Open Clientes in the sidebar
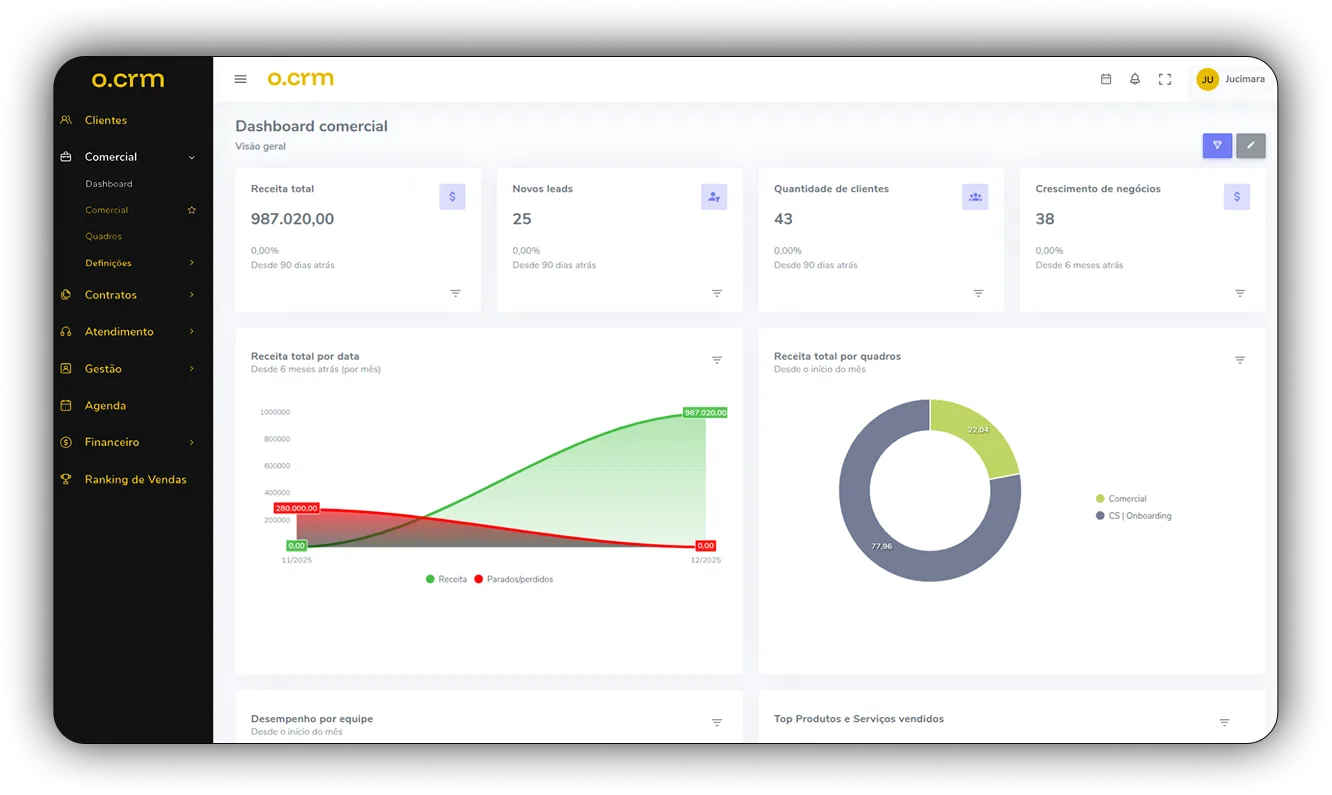Image resolution: width=1332 pixels, height=795 pixels. click(x=106, y=120)
